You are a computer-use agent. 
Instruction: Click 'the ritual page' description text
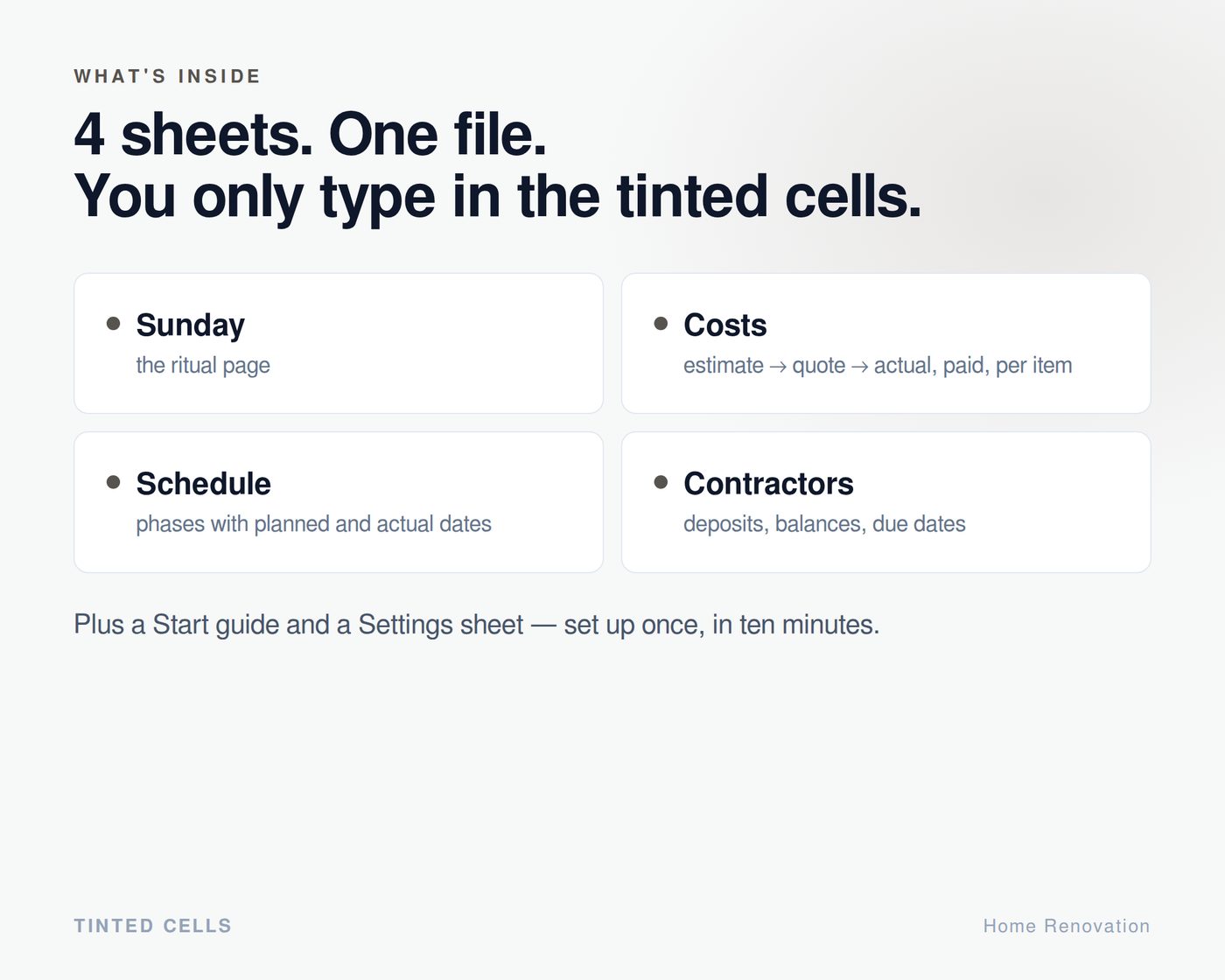[203, 366]
